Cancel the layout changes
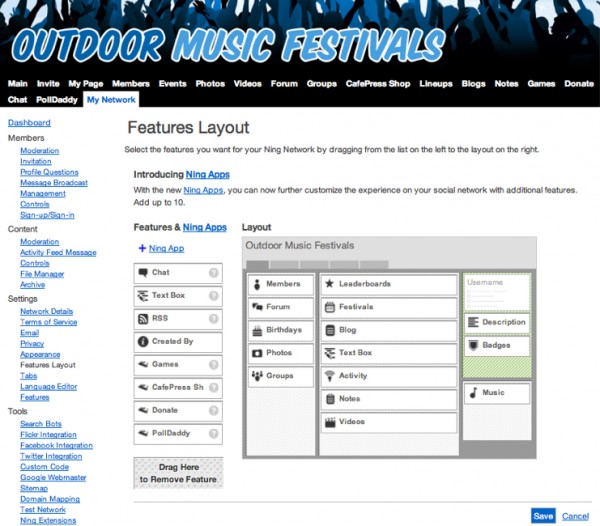Viewport: 600px width, 526px height. point(576,516)
